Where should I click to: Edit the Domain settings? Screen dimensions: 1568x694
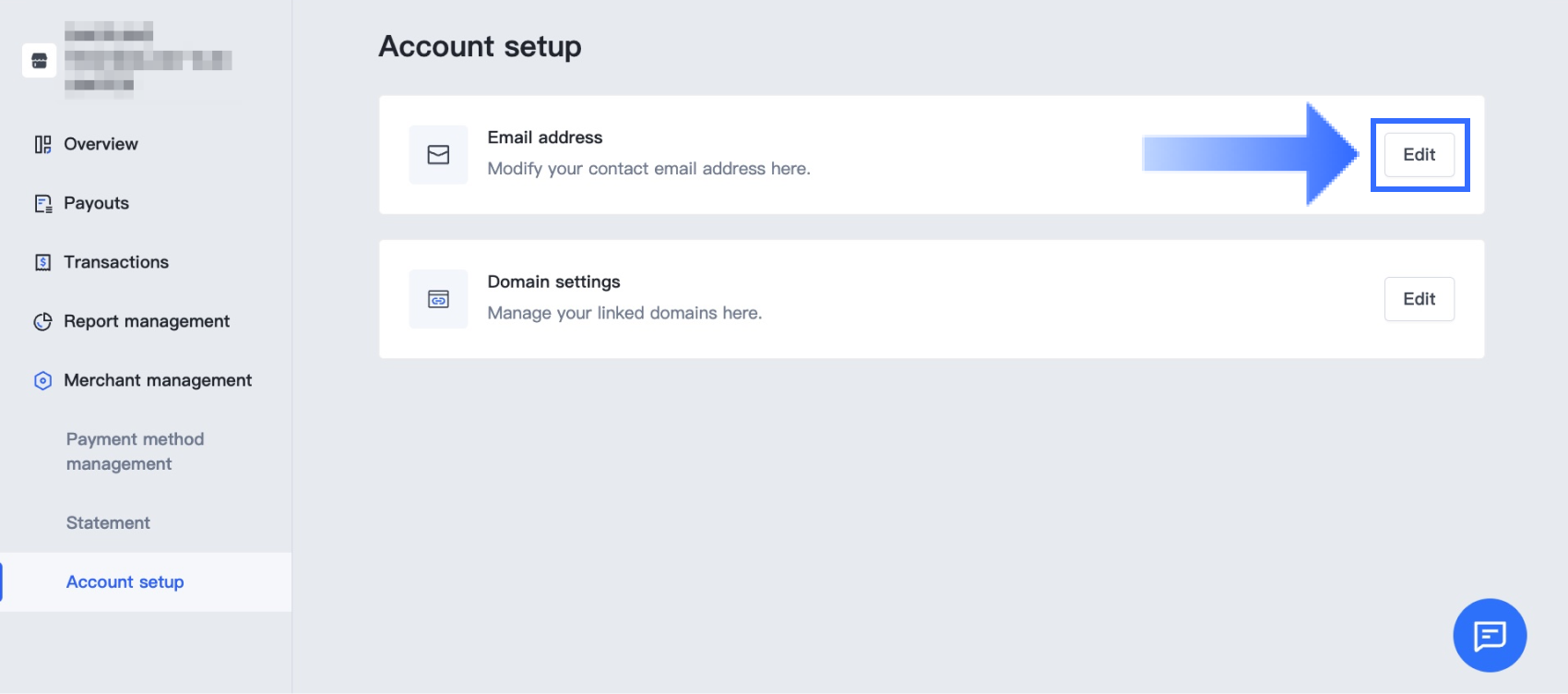click(1419, 299)
